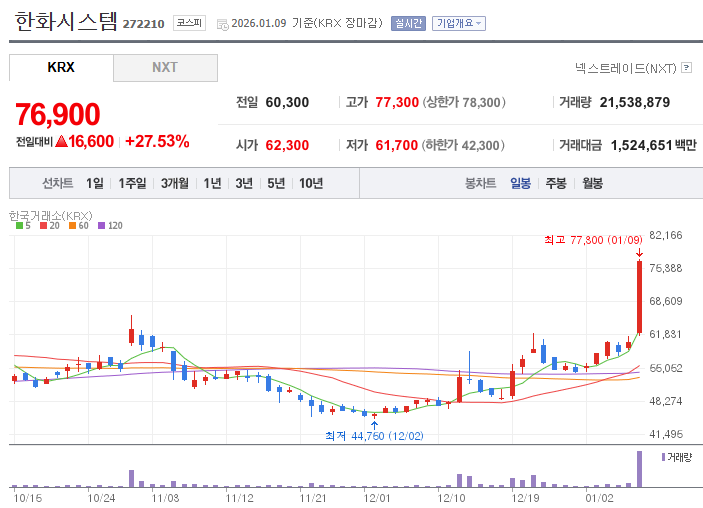The image size is (703, 508).
Task: Click the 거래량 value 21,538,879
Action: click(634, 102)
